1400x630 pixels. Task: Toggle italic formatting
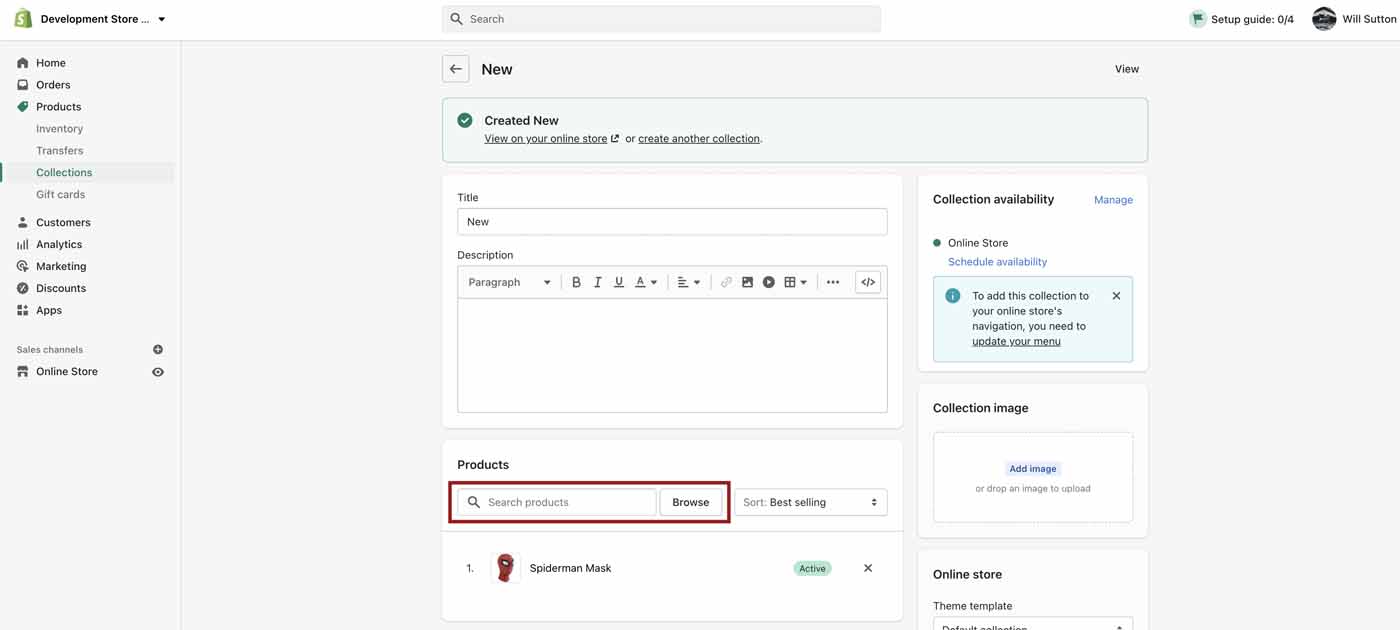[x=598, y=283]
